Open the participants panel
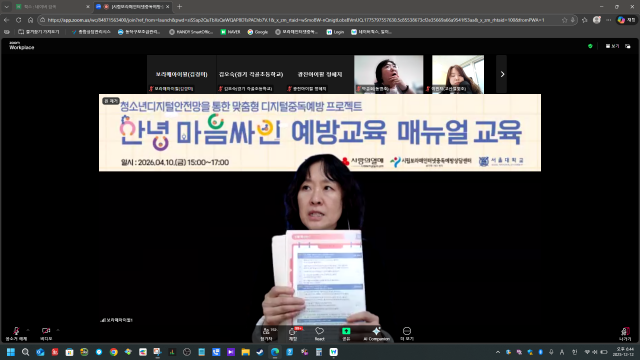The image size is (640, 360). [x=267, y=334]
